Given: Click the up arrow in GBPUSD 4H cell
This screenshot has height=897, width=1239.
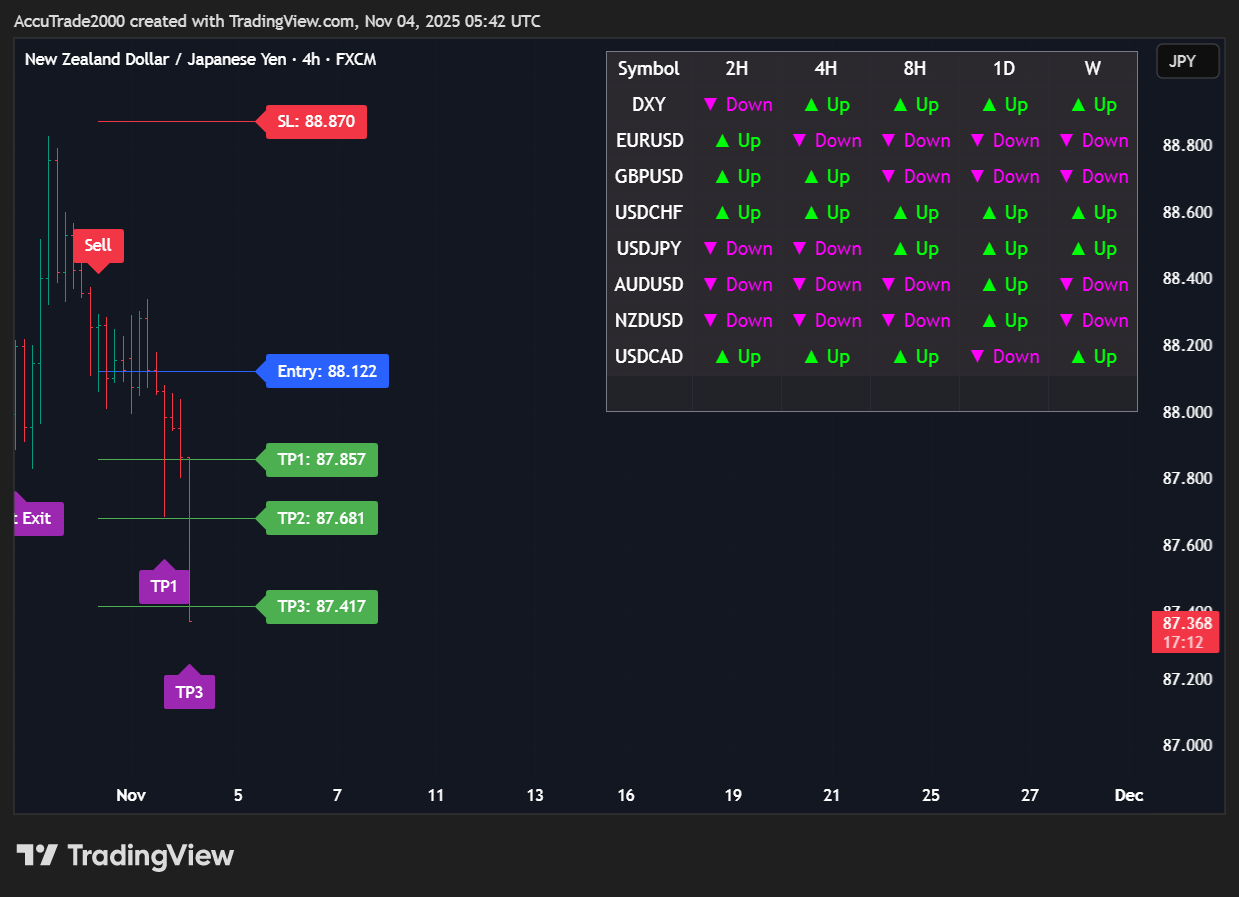Looking at the screenshot, I should 811,177.
